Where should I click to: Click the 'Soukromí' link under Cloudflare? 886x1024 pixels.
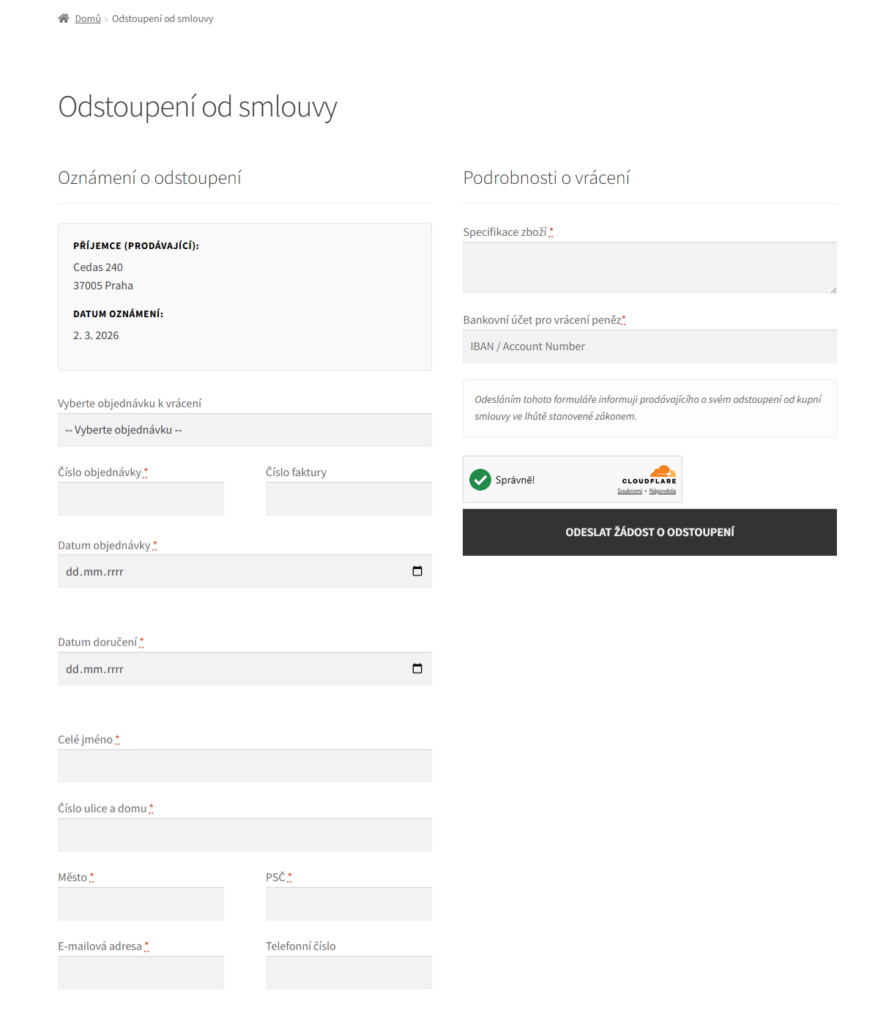pos(629,488)
